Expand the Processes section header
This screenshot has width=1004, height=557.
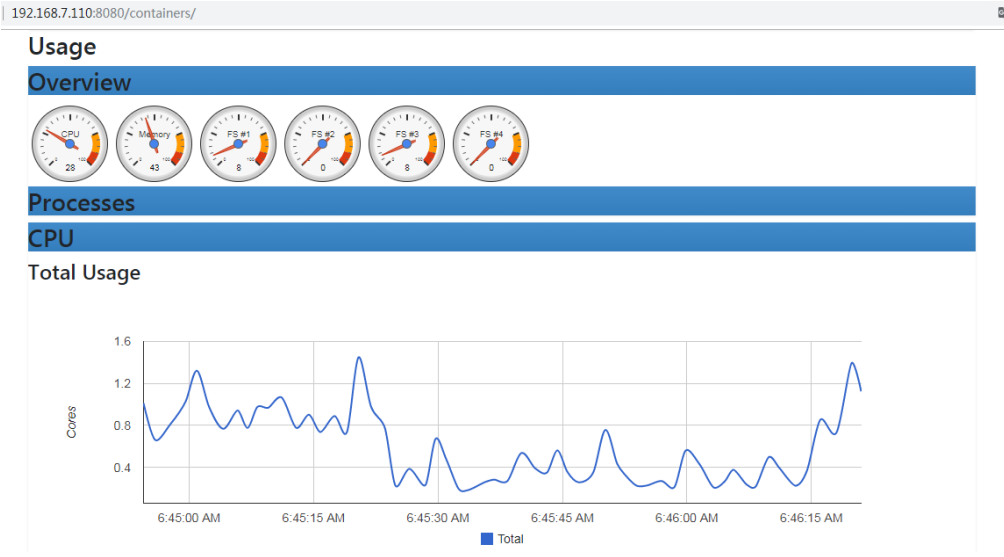pos(501,202)
